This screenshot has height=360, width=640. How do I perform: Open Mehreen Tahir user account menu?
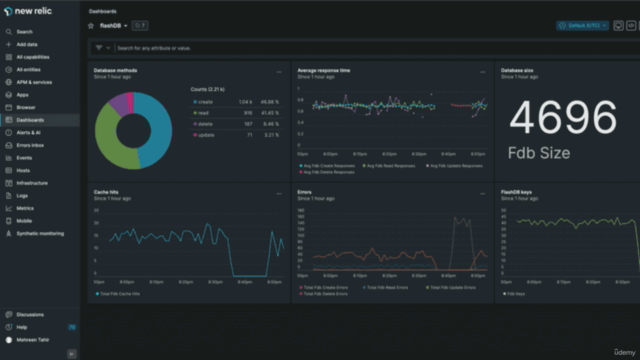click(33, 340)
